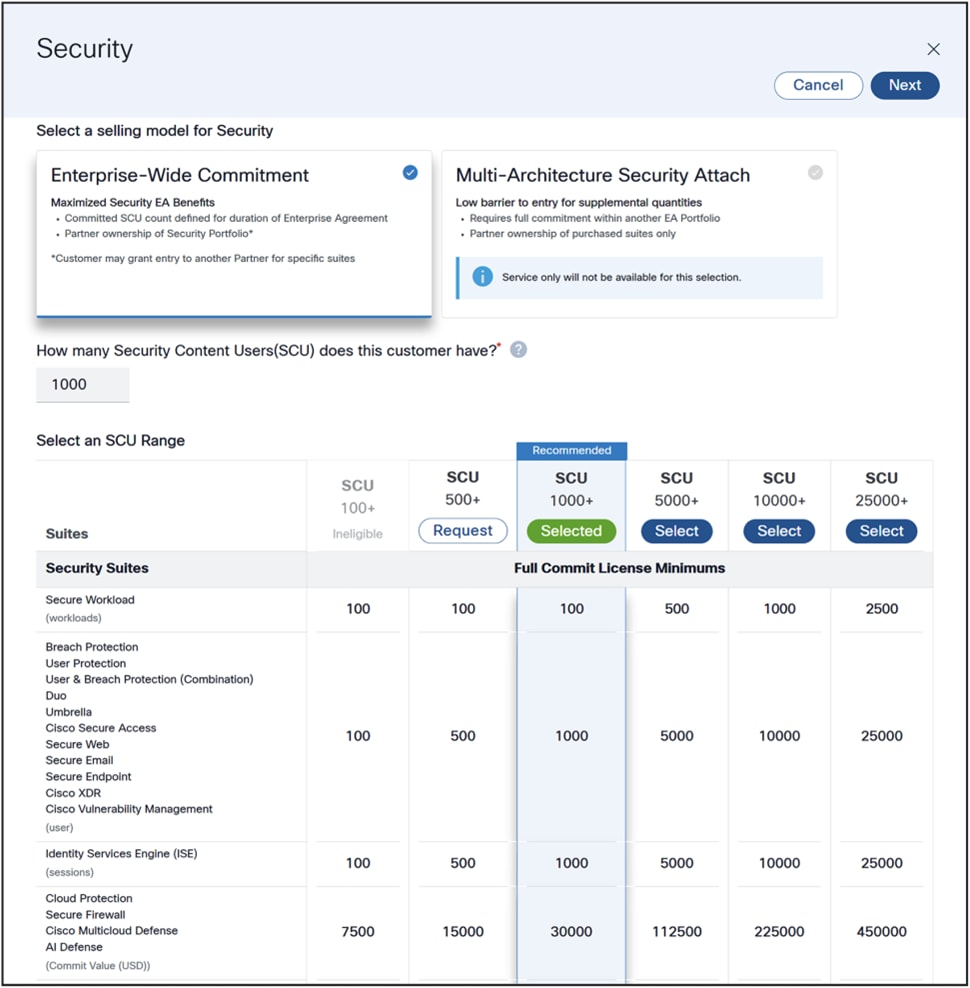Click the Enterprise-Wide Commitment card title

pyautogui.click(x=180, y=175)
